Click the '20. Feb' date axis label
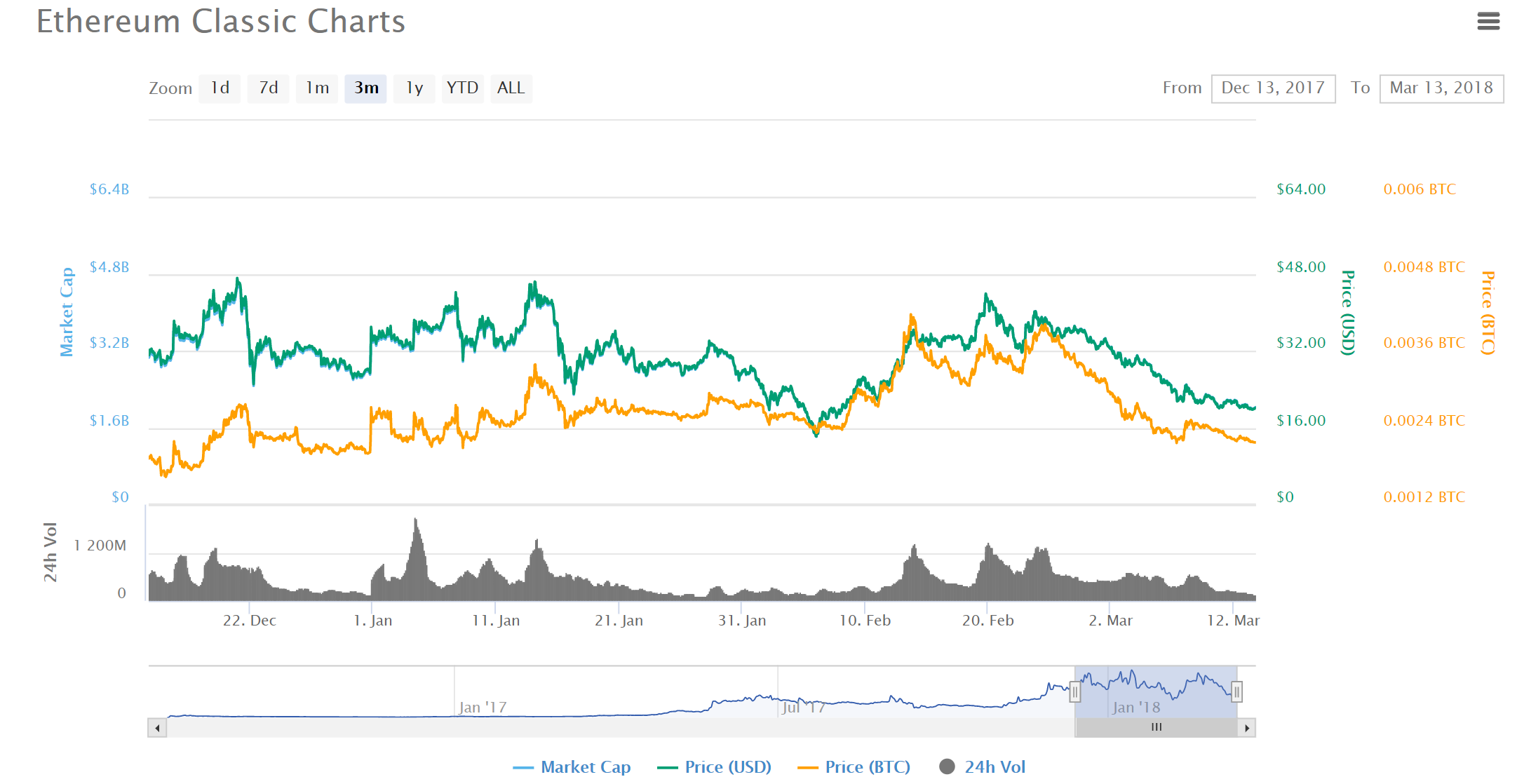Image resolution: width=1524 pixels, height=784 pixels. point(987,621)
